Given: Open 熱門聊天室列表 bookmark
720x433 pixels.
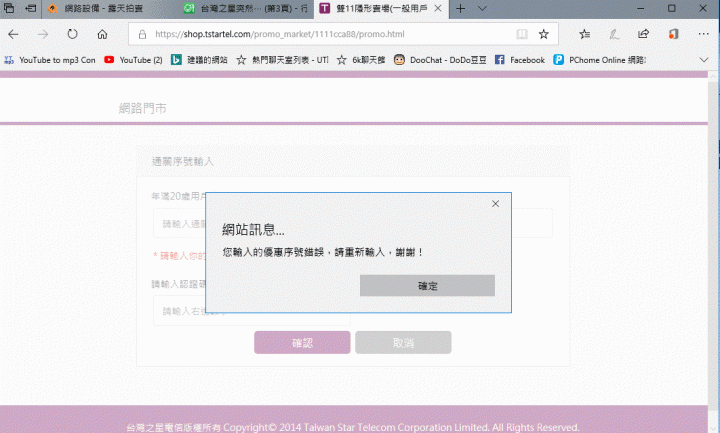Looking at the screenshot, I should point(282,60).
